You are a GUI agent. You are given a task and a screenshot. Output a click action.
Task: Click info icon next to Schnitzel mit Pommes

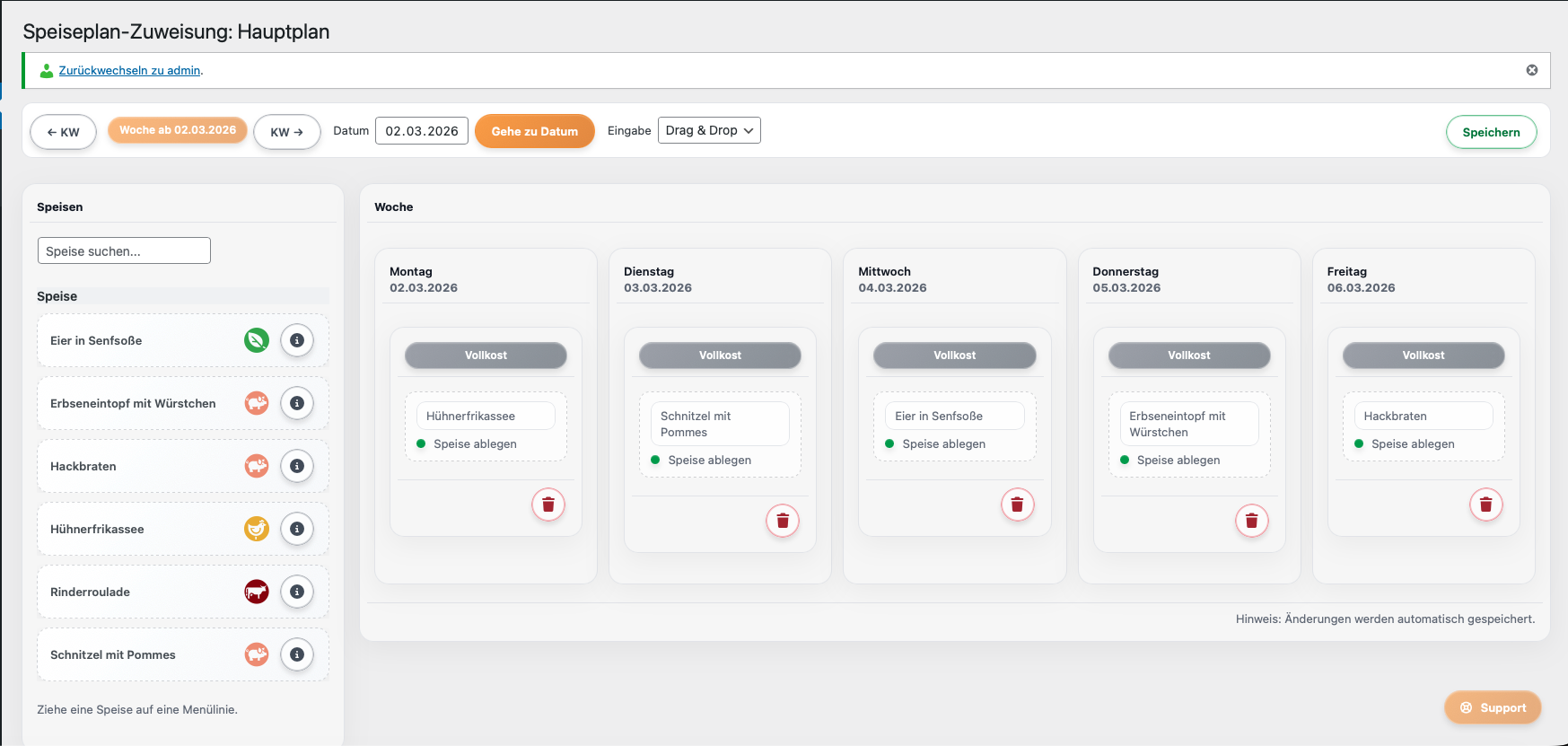click(x=297, y=655)
